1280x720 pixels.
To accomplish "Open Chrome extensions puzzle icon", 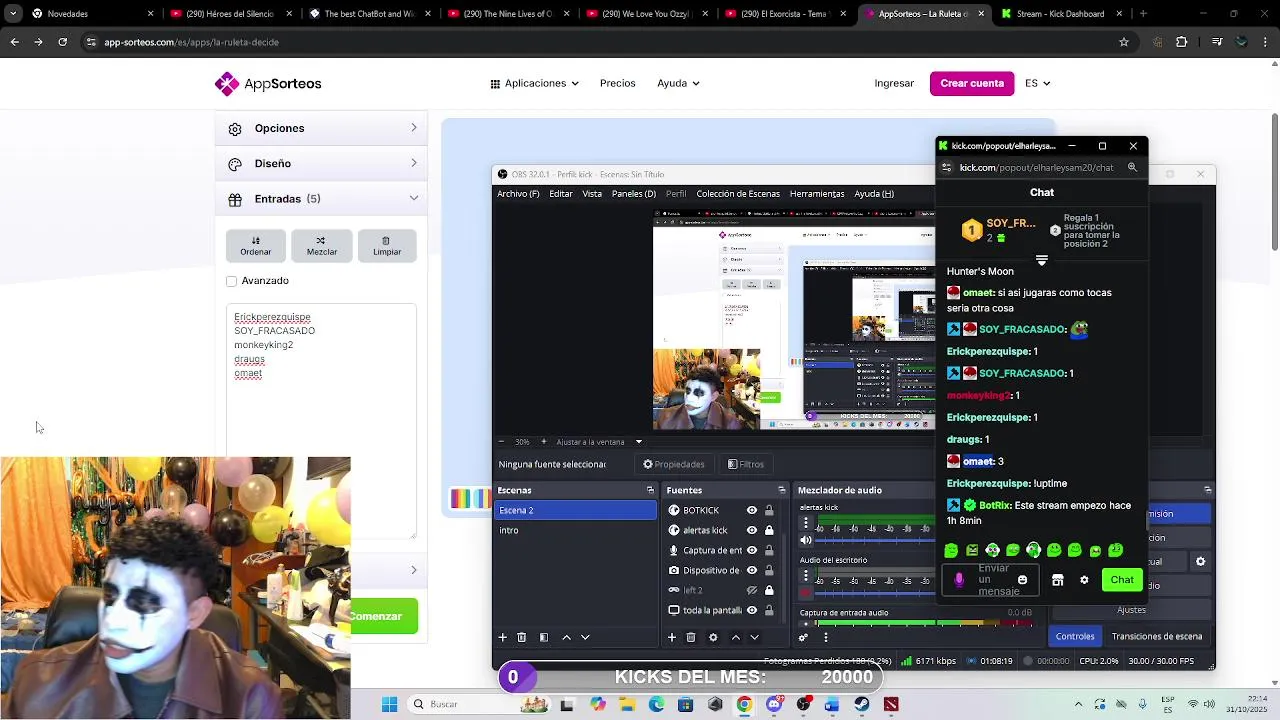I will [x=1182, y=42].
